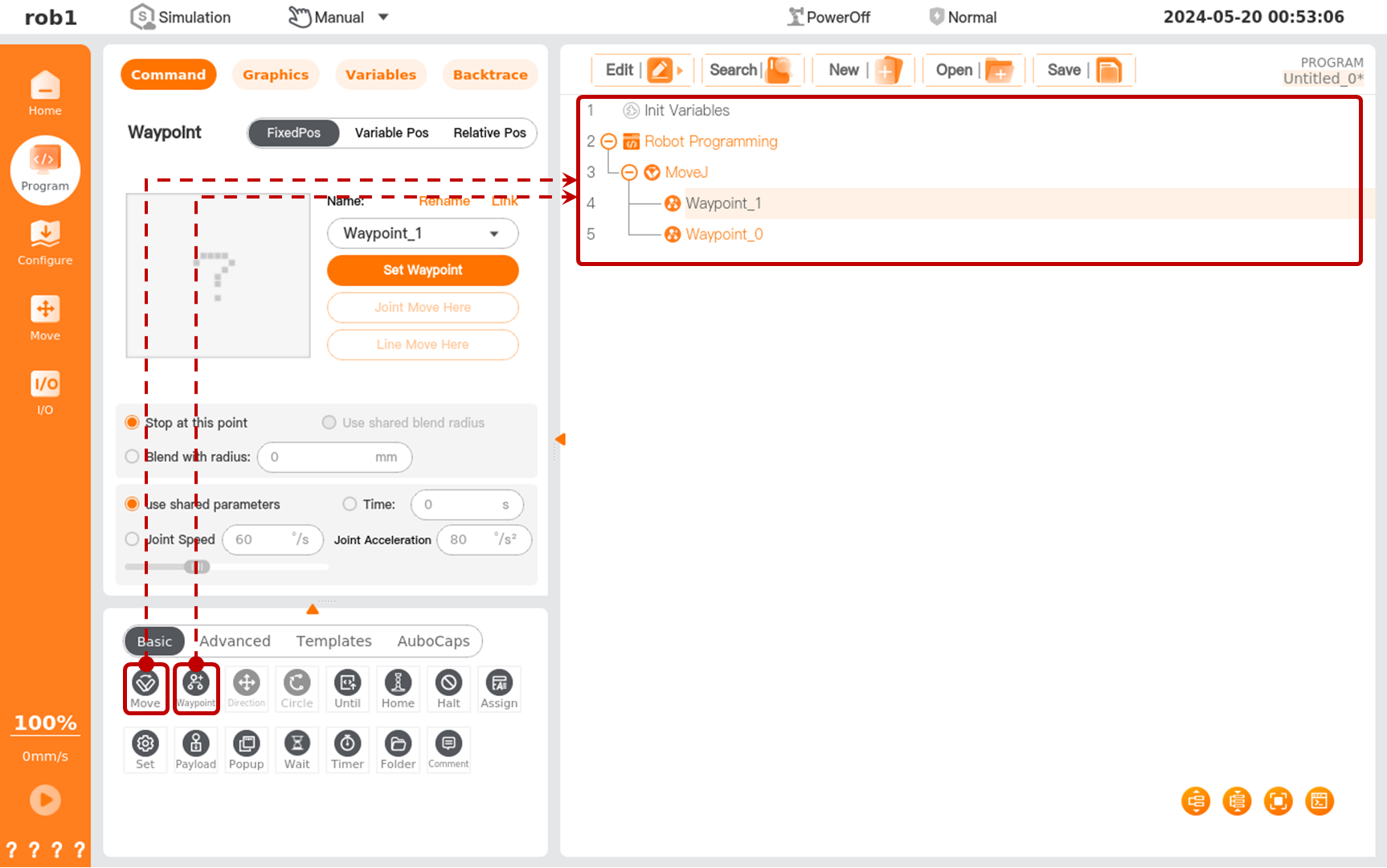Select the Time radio option
1387x868 pixels.
[350, 504]
